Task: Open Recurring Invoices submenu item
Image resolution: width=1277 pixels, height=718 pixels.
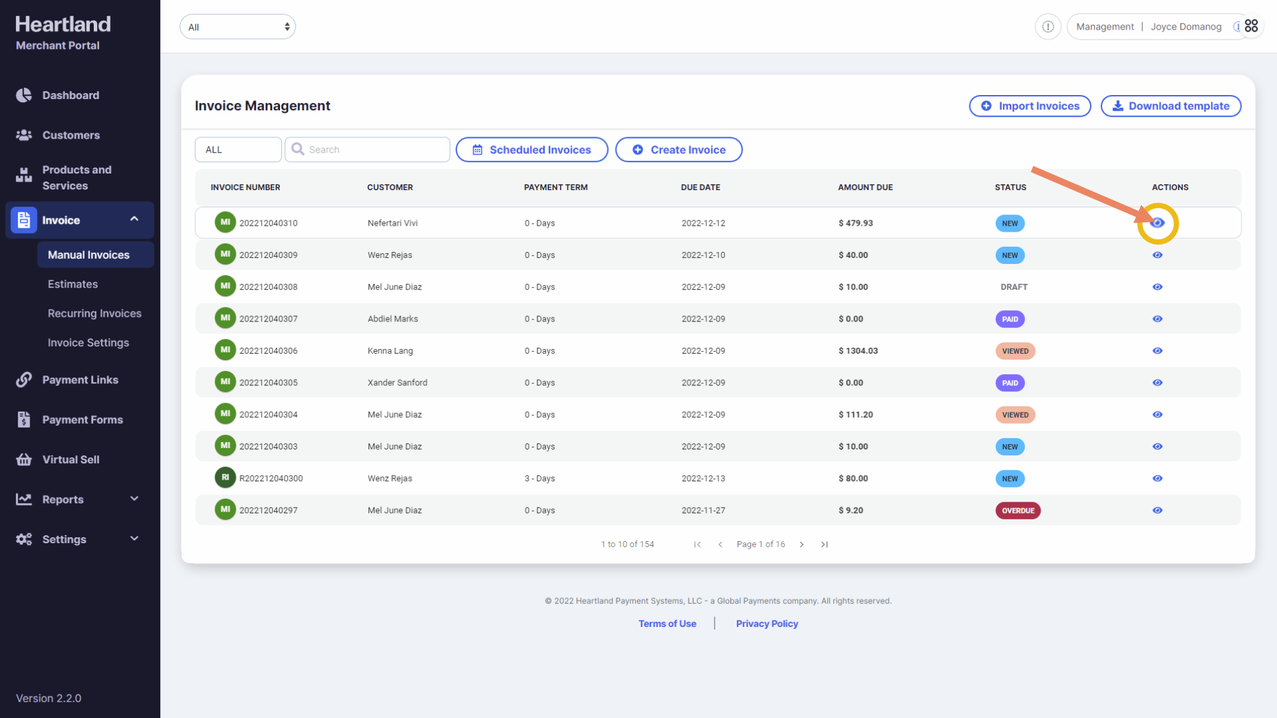Action: [94, 313]
